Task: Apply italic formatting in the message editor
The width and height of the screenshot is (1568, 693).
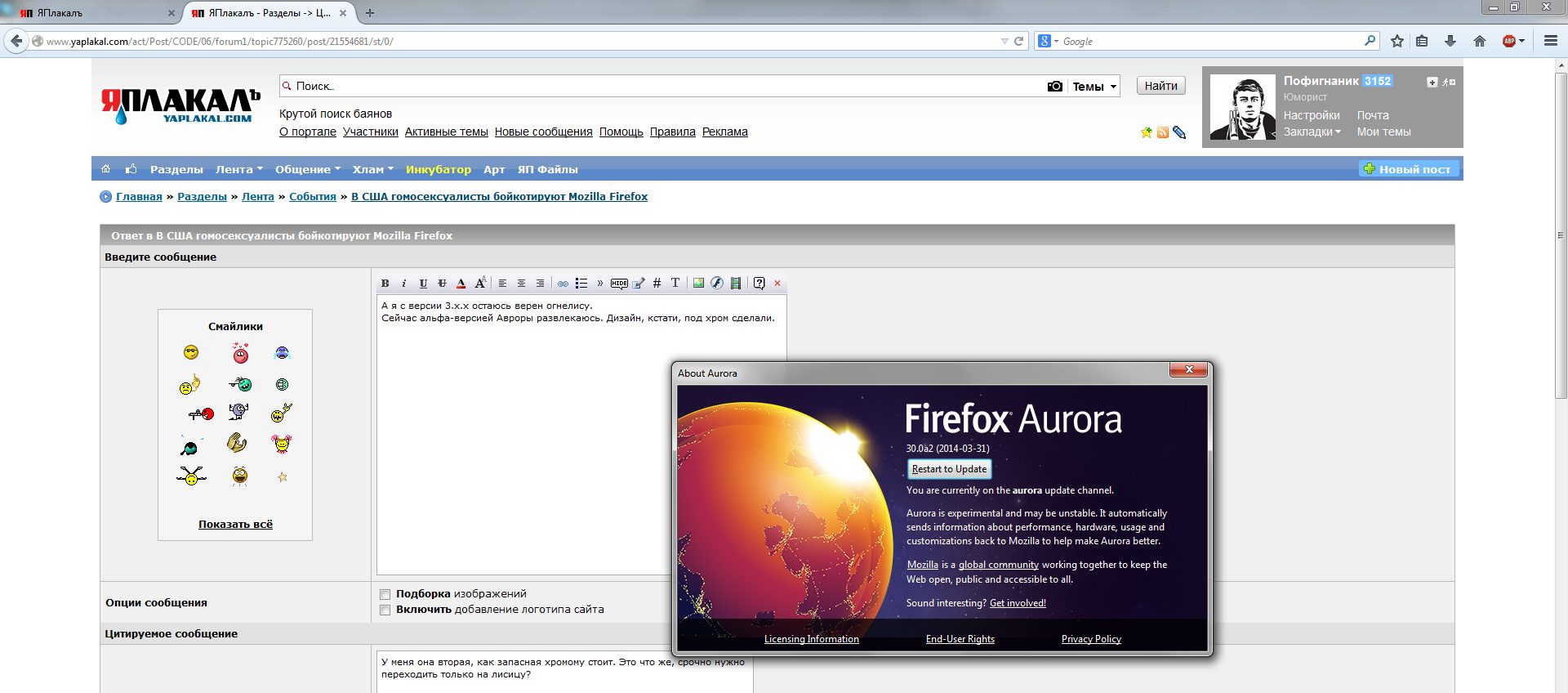Action: tap(403, 284)
